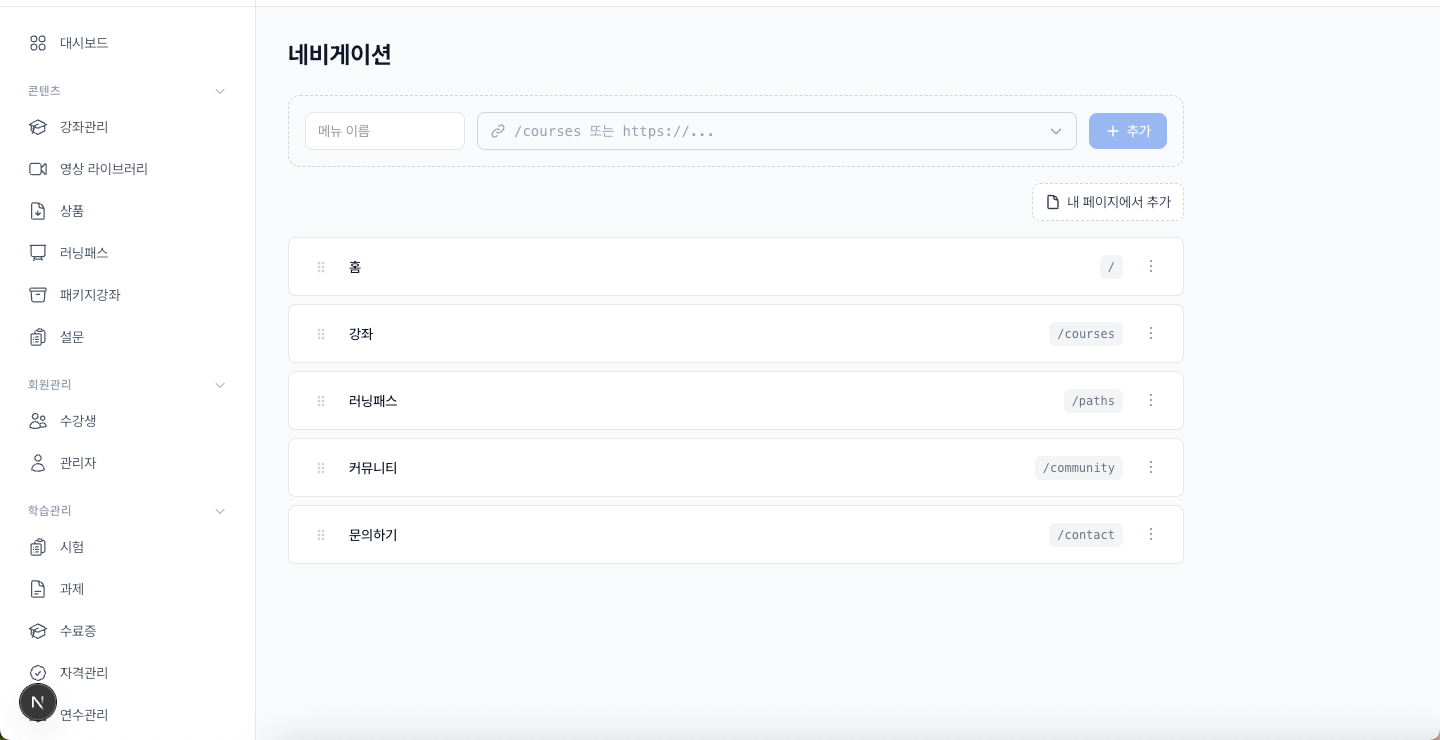Click the /paths path badge

1093,401
